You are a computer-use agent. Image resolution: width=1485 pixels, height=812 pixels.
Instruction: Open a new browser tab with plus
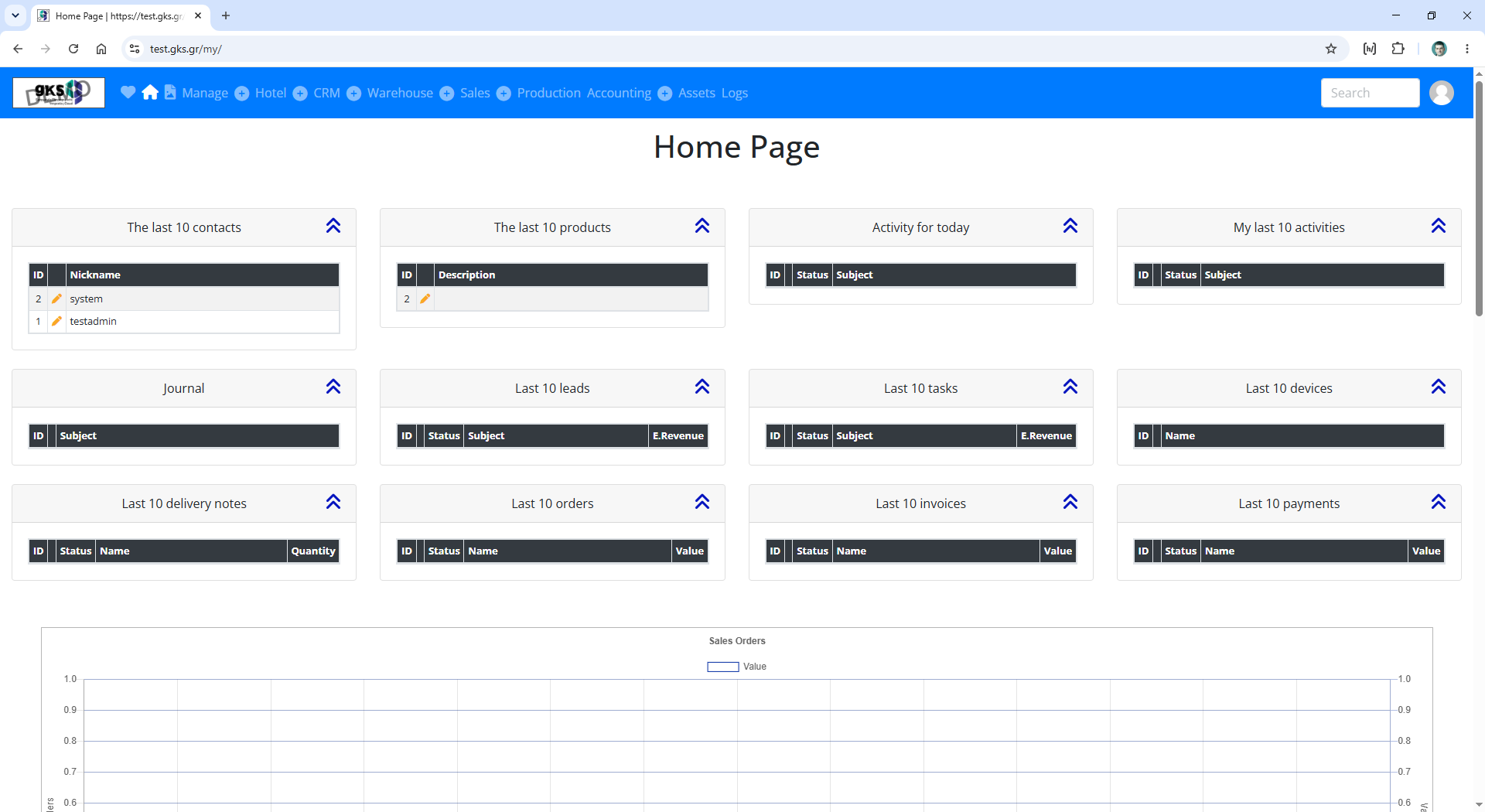pos(226,15)
